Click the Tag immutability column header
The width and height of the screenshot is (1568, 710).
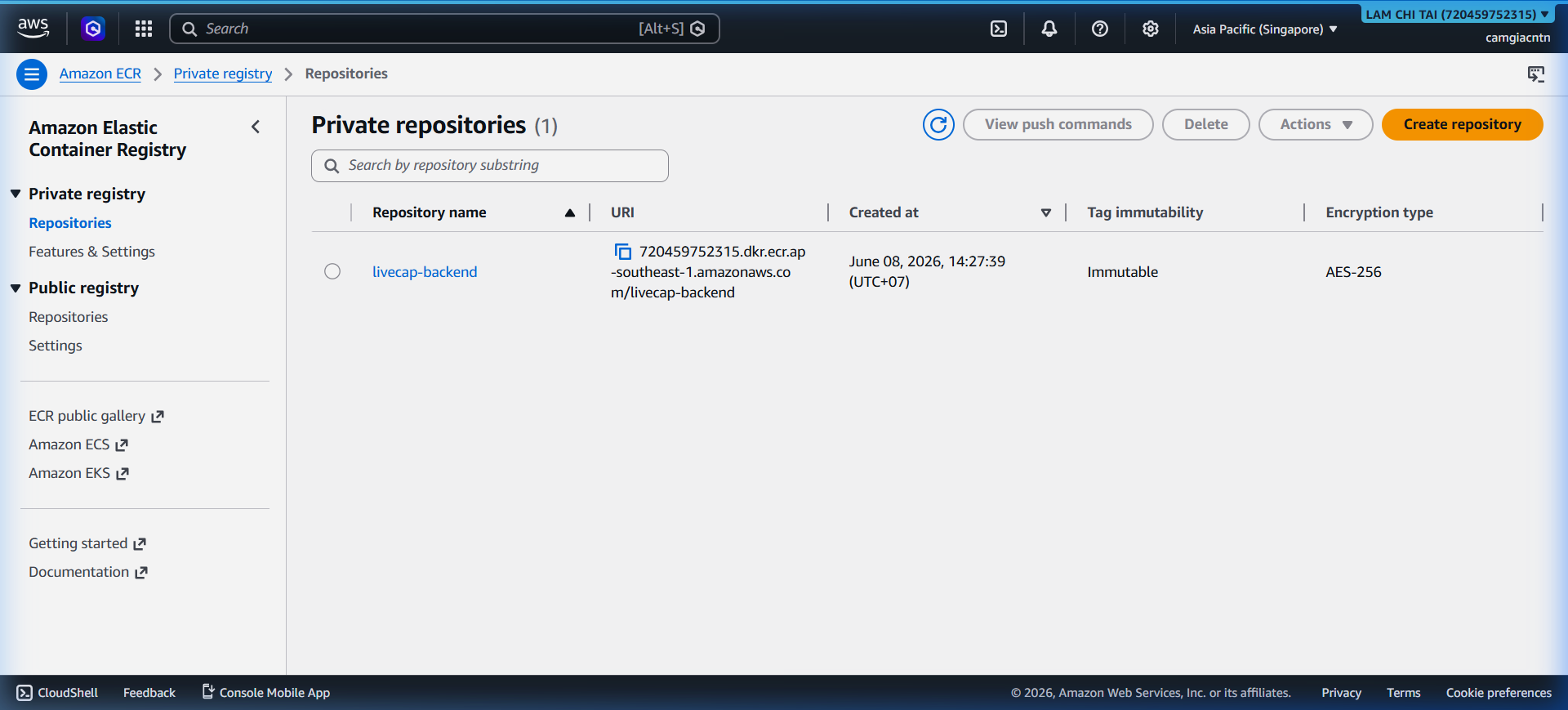(x=1145, y=212)
